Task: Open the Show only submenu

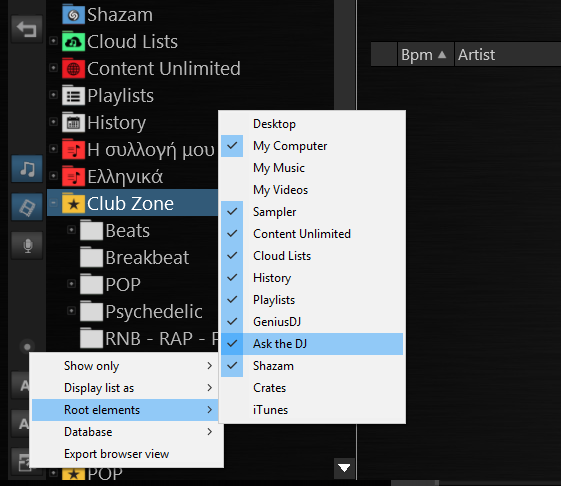Action: click(x=125, y=366)
